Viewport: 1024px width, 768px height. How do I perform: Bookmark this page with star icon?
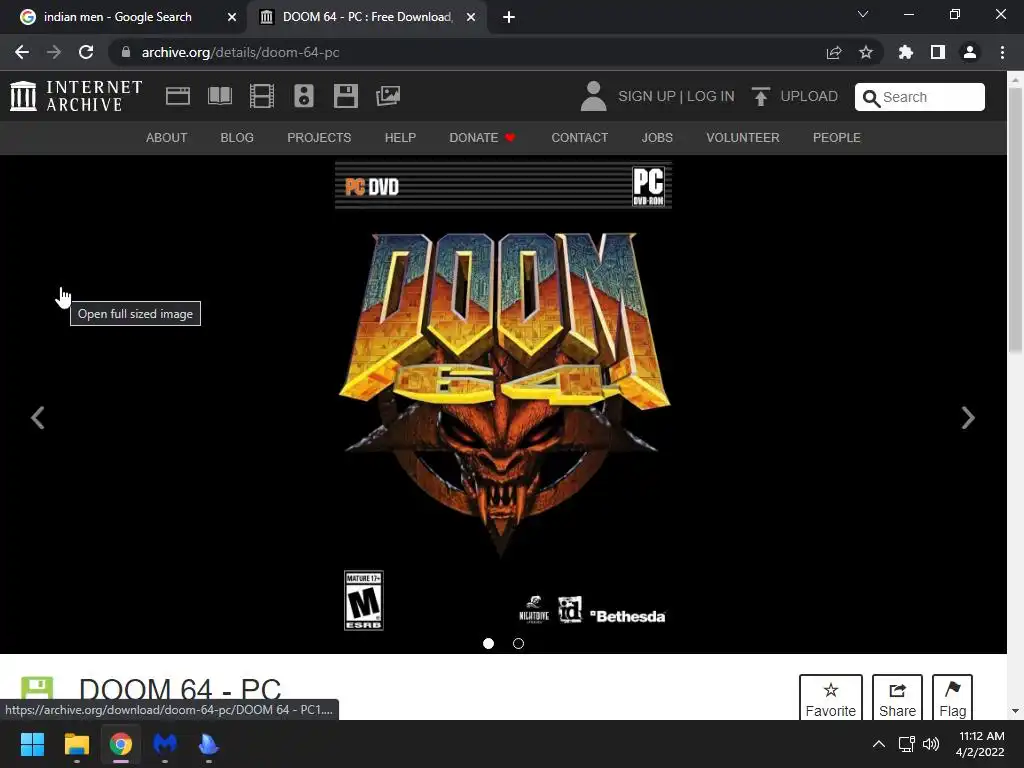pos(866,52)
